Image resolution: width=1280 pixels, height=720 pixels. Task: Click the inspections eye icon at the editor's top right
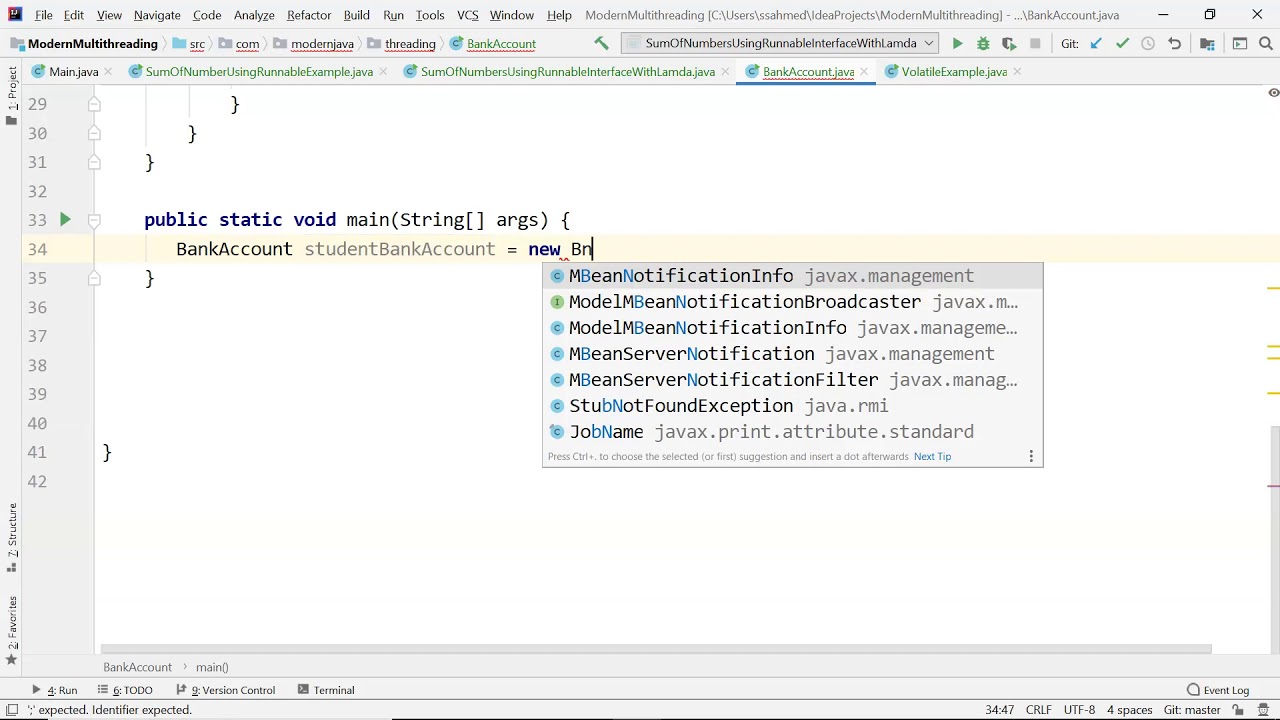pyautogui.click(x=1273, y=92)
